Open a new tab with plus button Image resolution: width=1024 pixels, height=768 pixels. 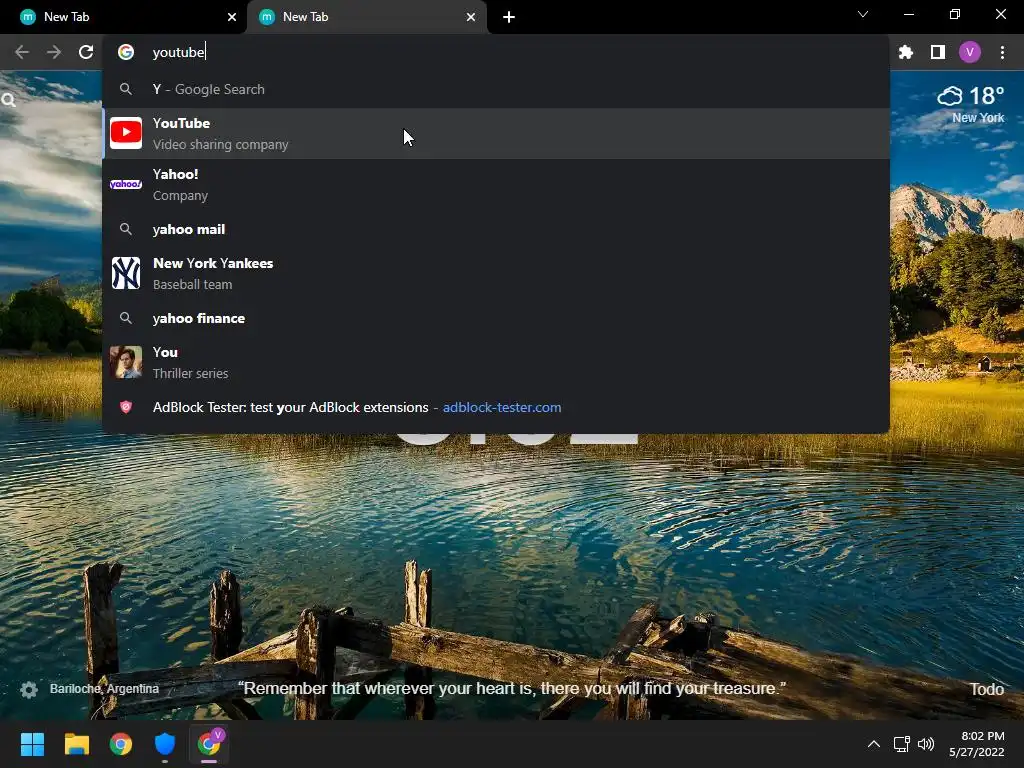tap(509, 17)
